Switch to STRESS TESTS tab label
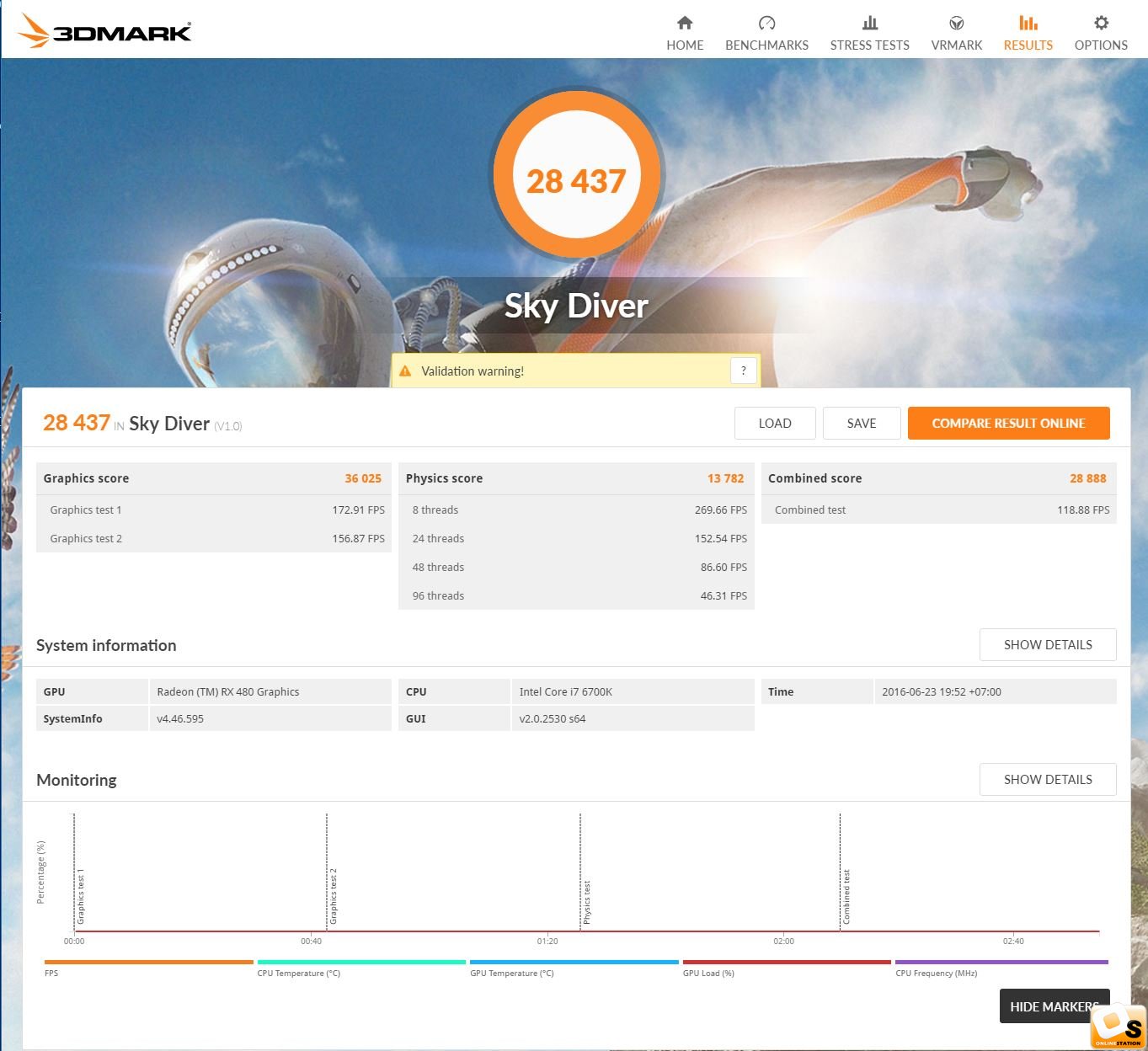This screenshot has width=1148, height=1051. 870,45
